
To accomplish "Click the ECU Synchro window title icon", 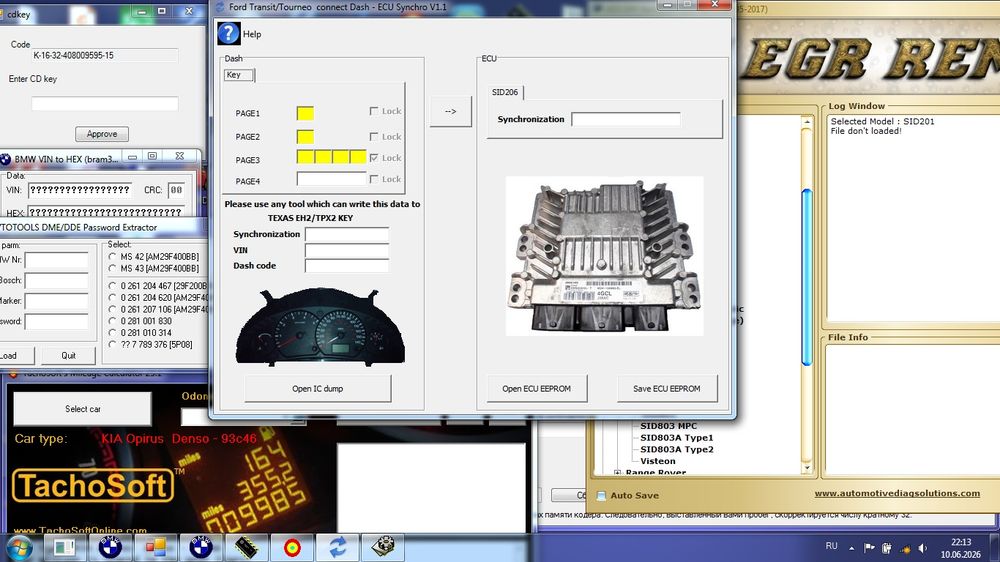I will point(220,7).
